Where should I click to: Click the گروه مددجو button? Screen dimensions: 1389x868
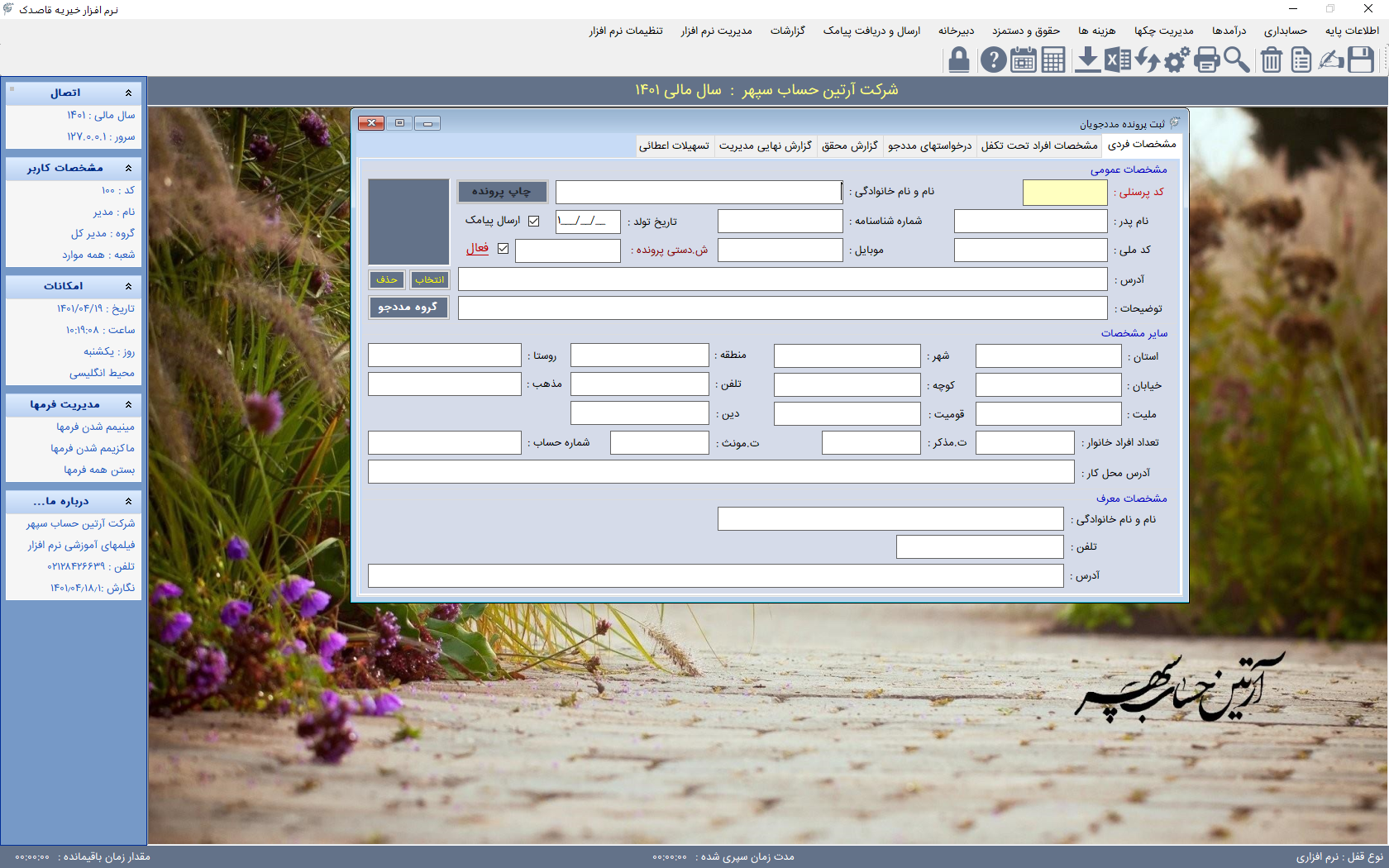coord(408,307)
